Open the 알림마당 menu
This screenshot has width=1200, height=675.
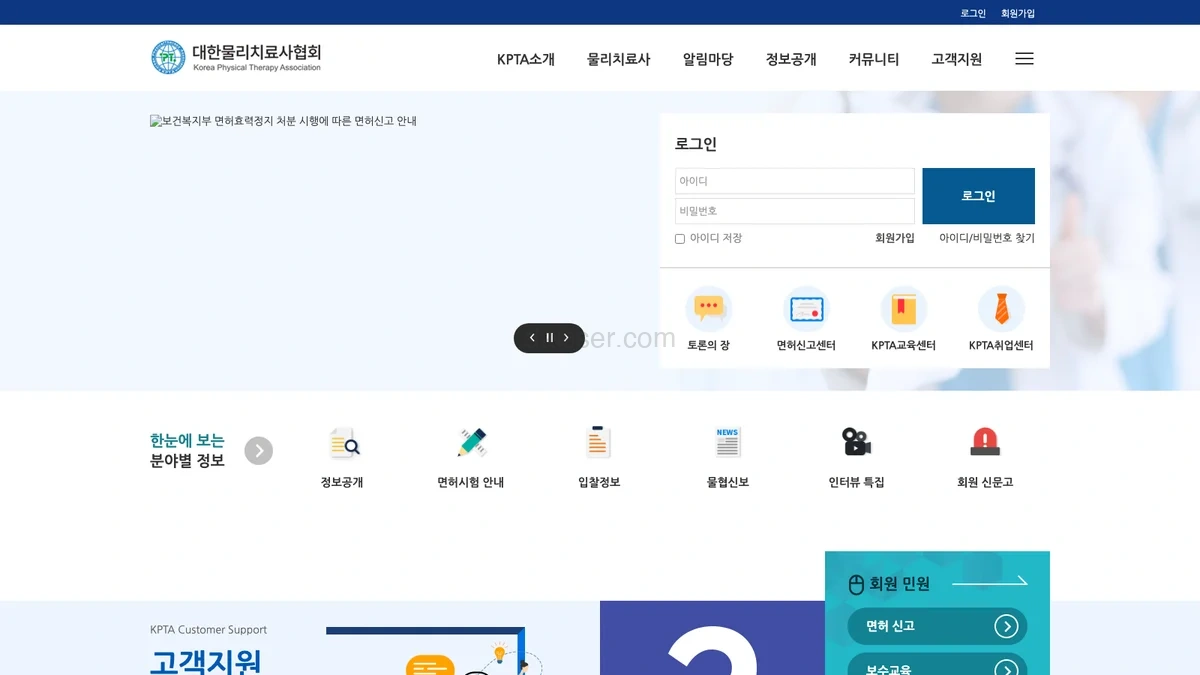point(708,59)
